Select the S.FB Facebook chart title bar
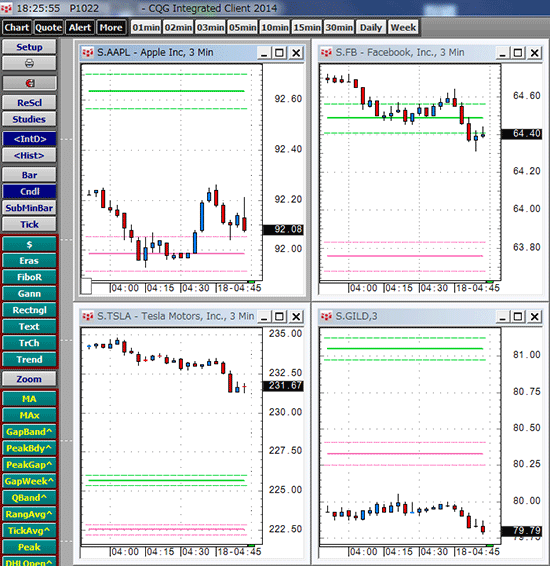 coord(431,53)
